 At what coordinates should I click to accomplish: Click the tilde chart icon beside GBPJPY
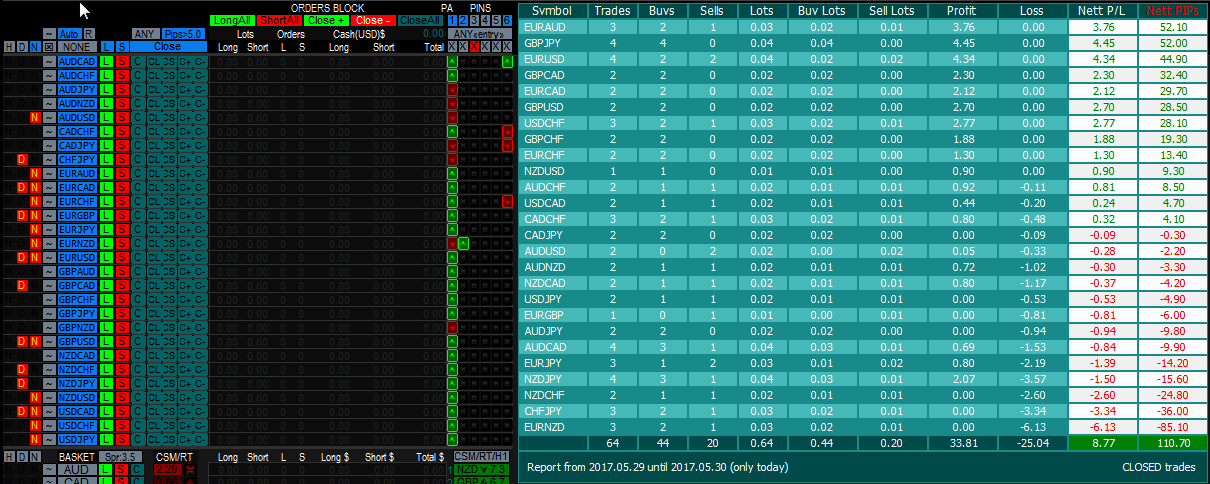tap(49, 313)
